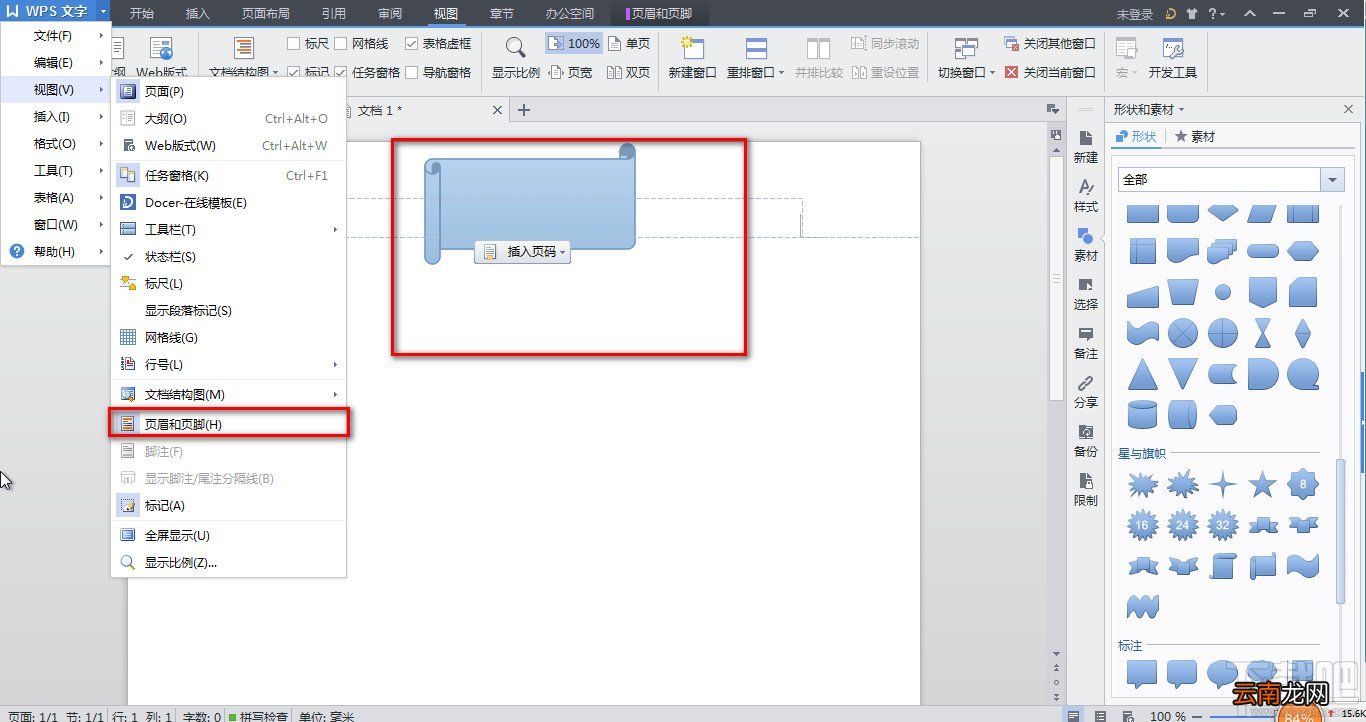Toggle 状态栏(S) status bar menu item
This screenshot has height=722, width=1366.
tap(228, 257)
